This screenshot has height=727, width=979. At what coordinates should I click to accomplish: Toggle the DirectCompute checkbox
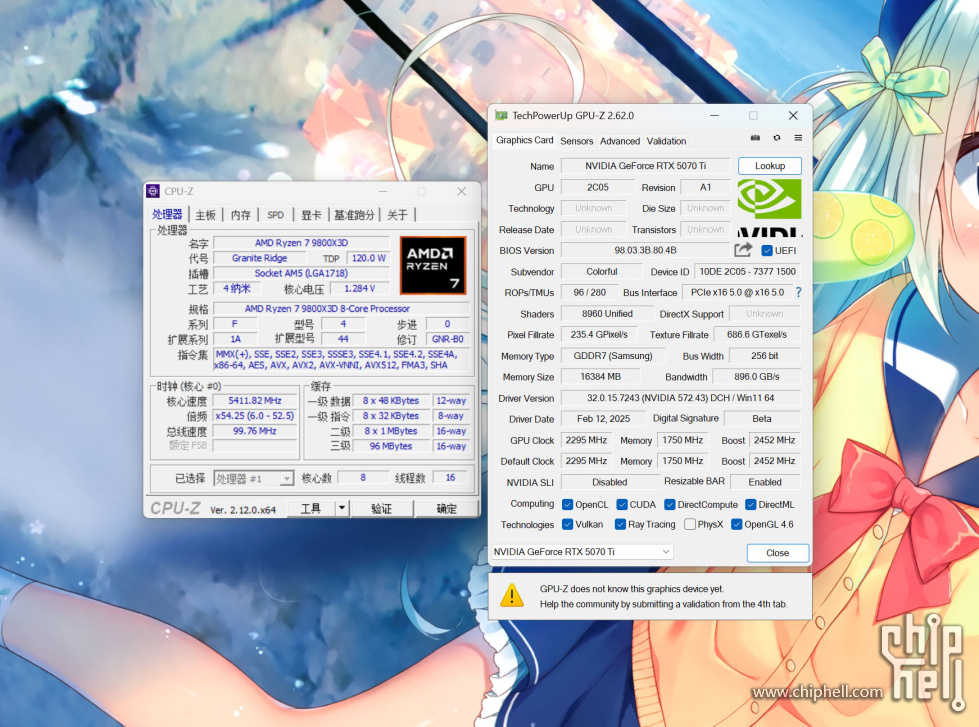[669, 504]
